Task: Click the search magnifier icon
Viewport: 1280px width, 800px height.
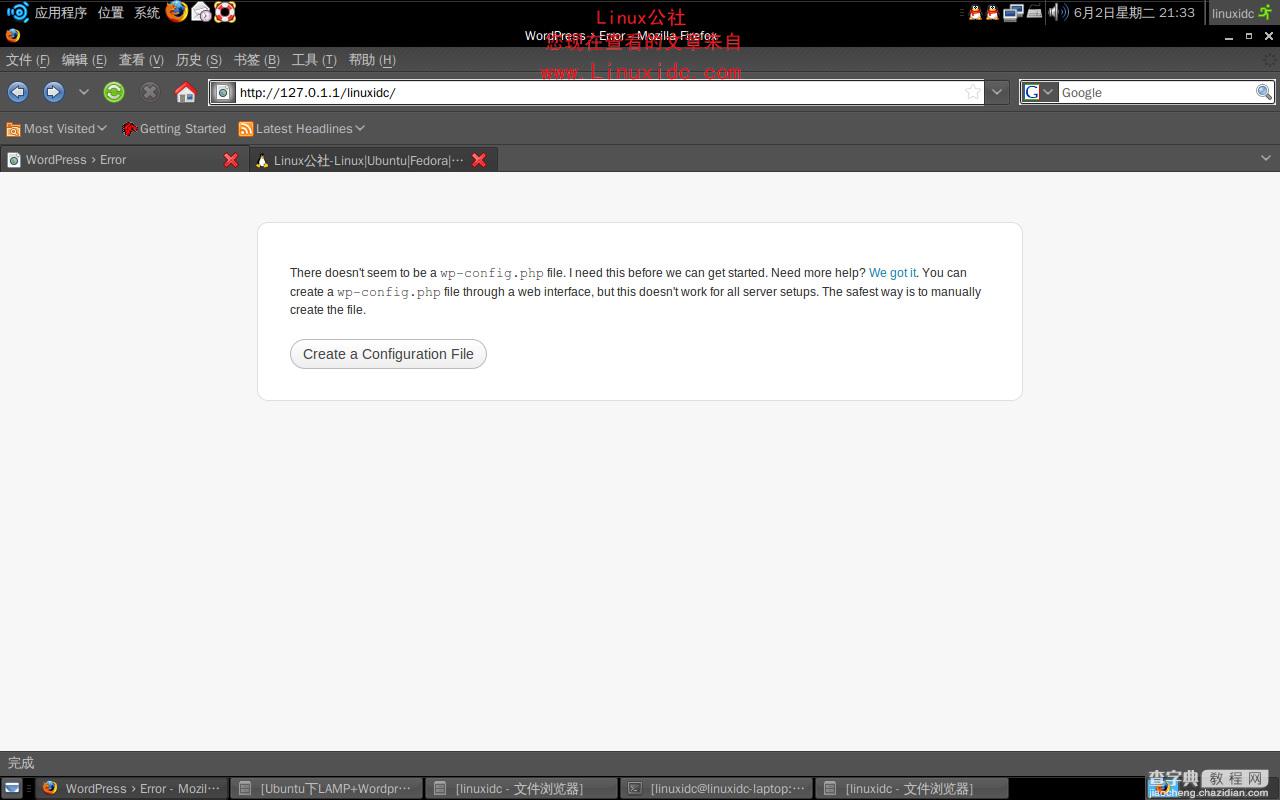Action: click(1264, 92)
